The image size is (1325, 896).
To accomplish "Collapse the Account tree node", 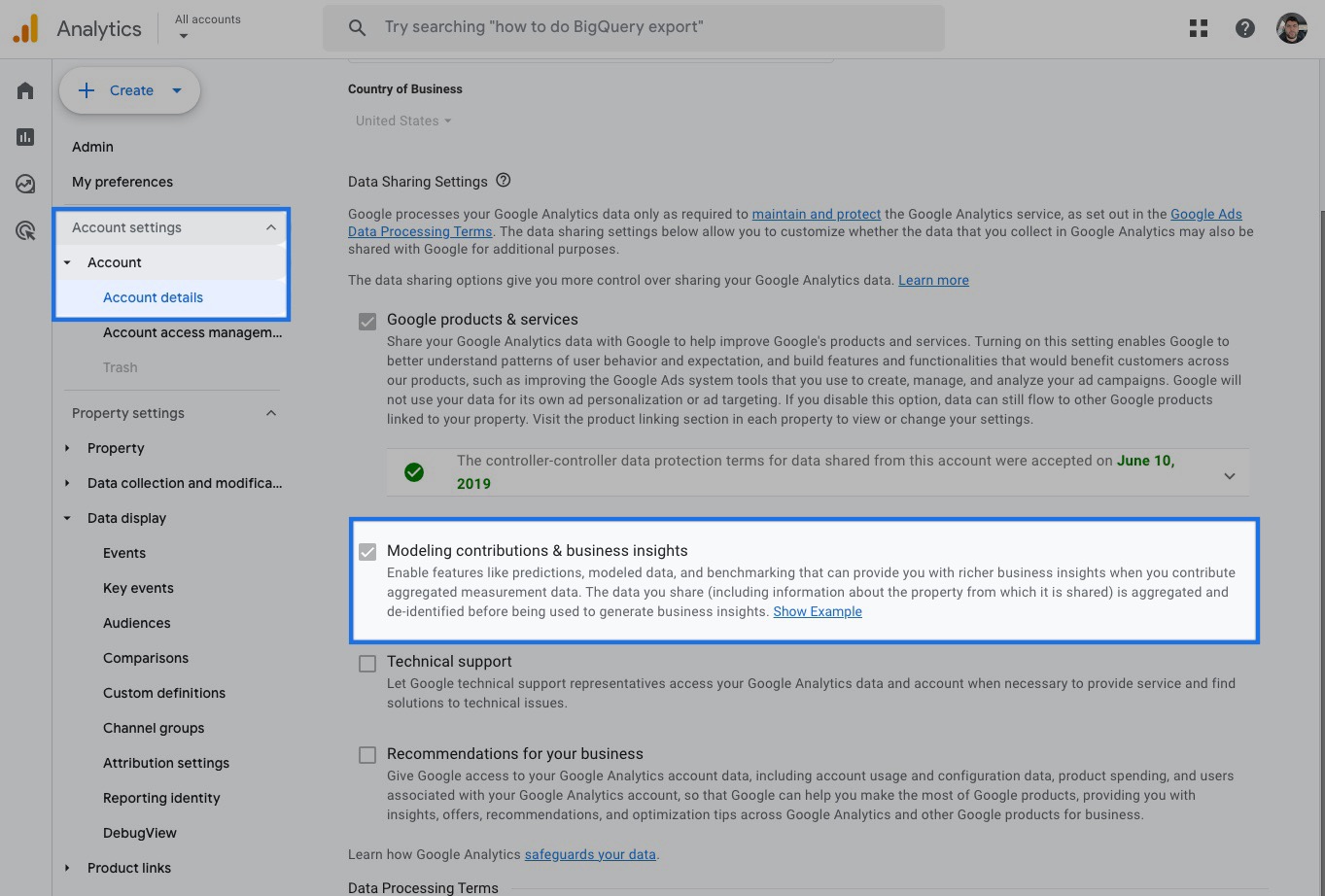I will pos(67,262).
